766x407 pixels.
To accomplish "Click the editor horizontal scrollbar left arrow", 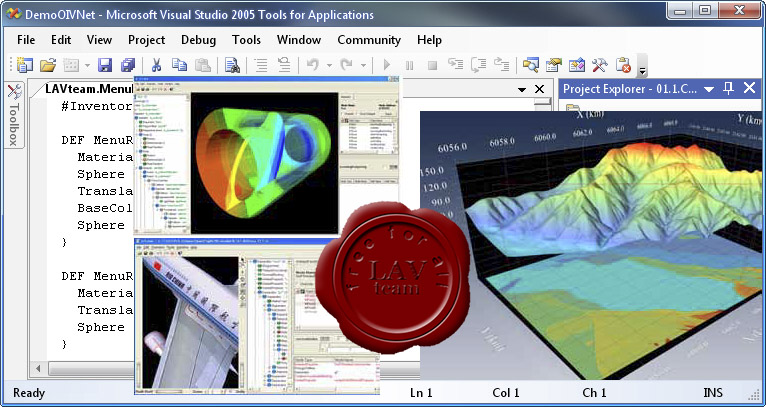I will pos(37,367).
